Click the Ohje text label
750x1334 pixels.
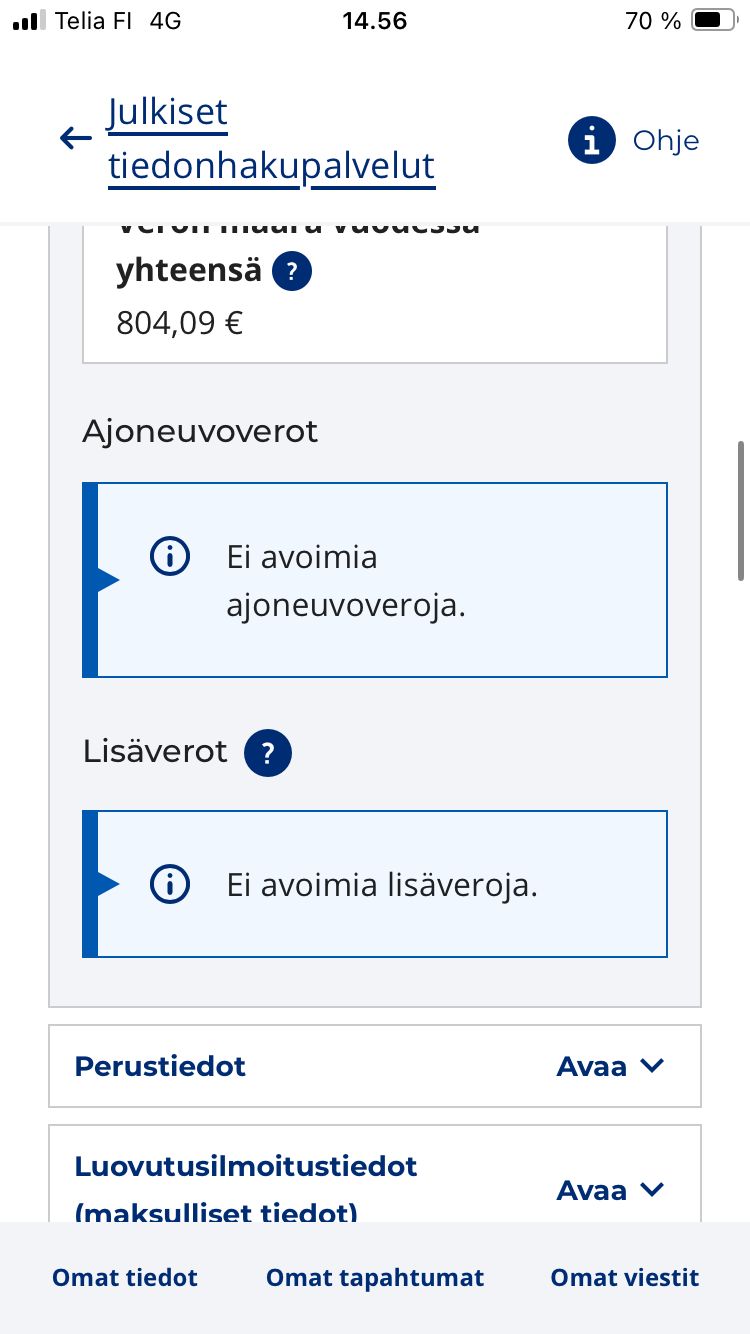pyautogui.click(x=666, y=140)
